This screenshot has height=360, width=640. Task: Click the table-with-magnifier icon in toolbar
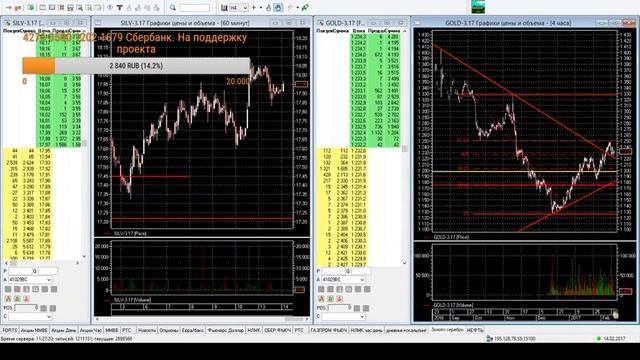[x=80, y=8]
